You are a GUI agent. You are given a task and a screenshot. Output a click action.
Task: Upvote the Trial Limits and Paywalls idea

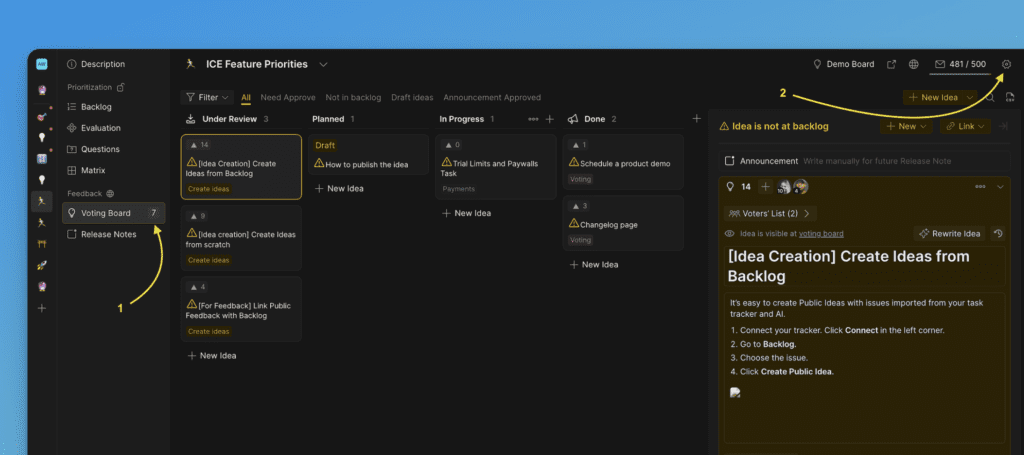point(452,145)
